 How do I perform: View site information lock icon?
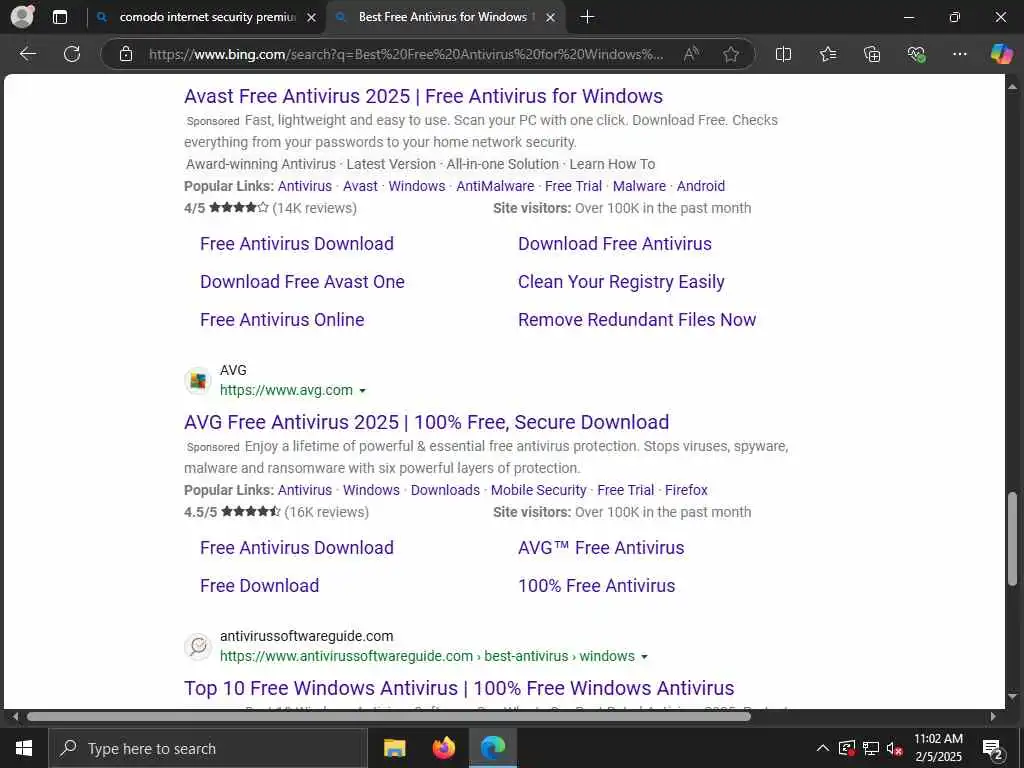(x=126, y=54)
